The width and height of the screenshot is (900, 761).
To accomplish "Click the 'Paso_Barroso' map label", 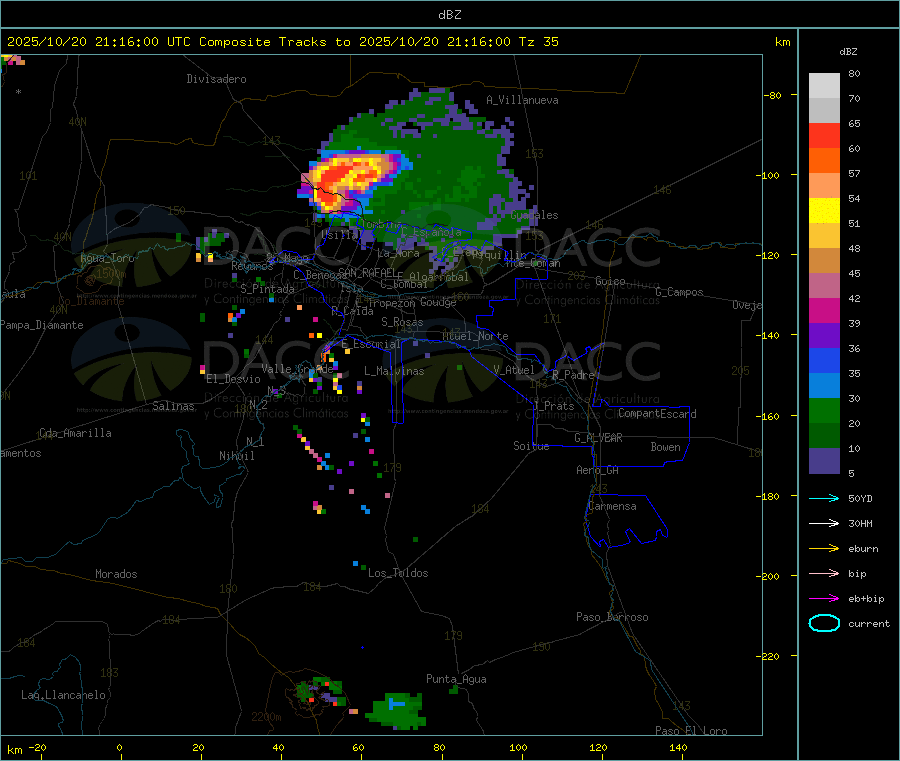I will 612,617.
